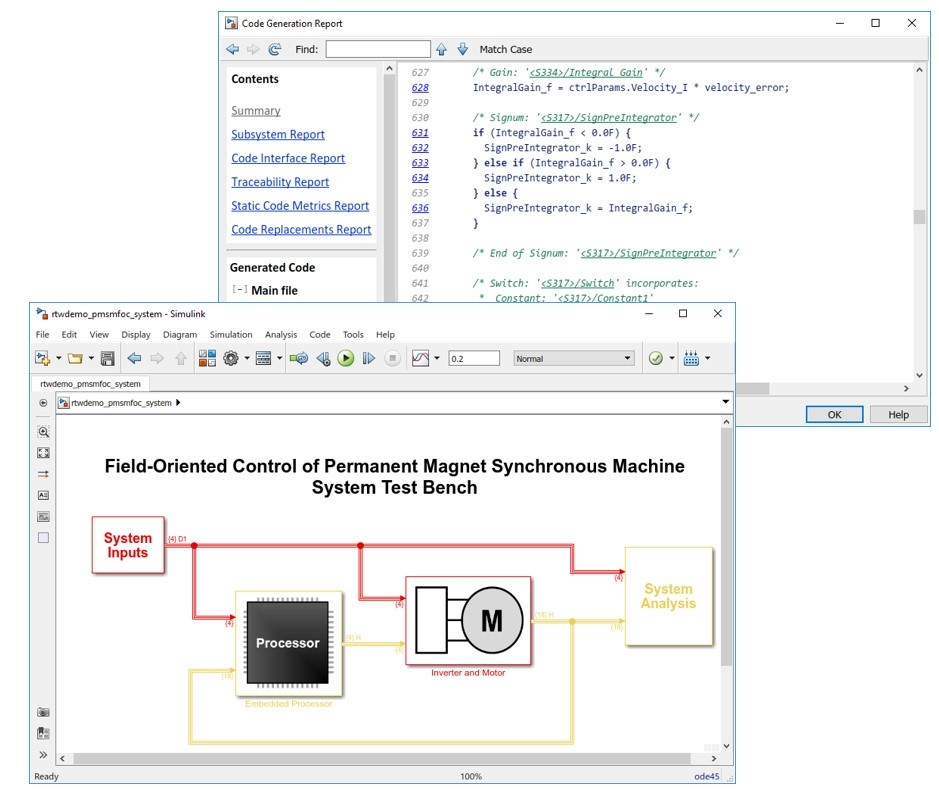Open dropdown next to Data Inspector icon
This screenshot has width=939, height=790.
437,358
